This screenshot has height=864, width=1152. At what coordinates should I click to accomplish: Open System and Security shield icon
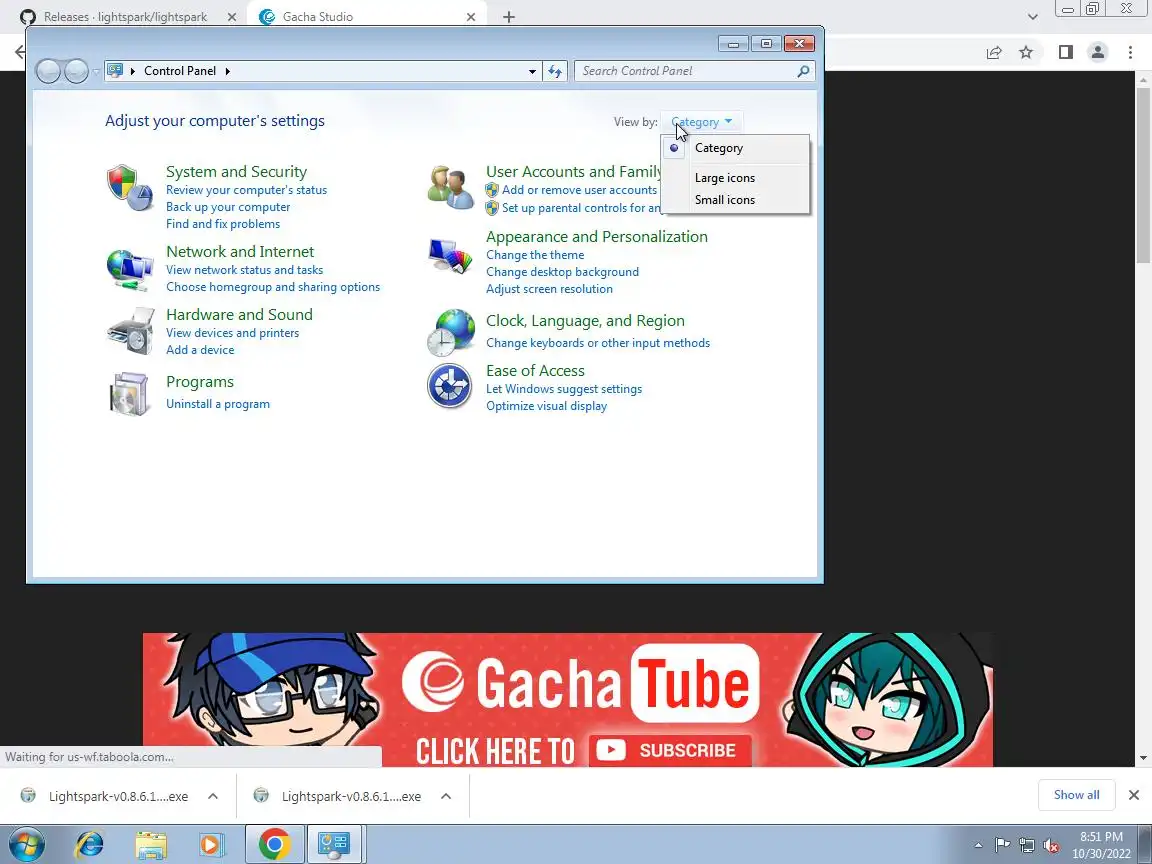(x=129, y=188)
